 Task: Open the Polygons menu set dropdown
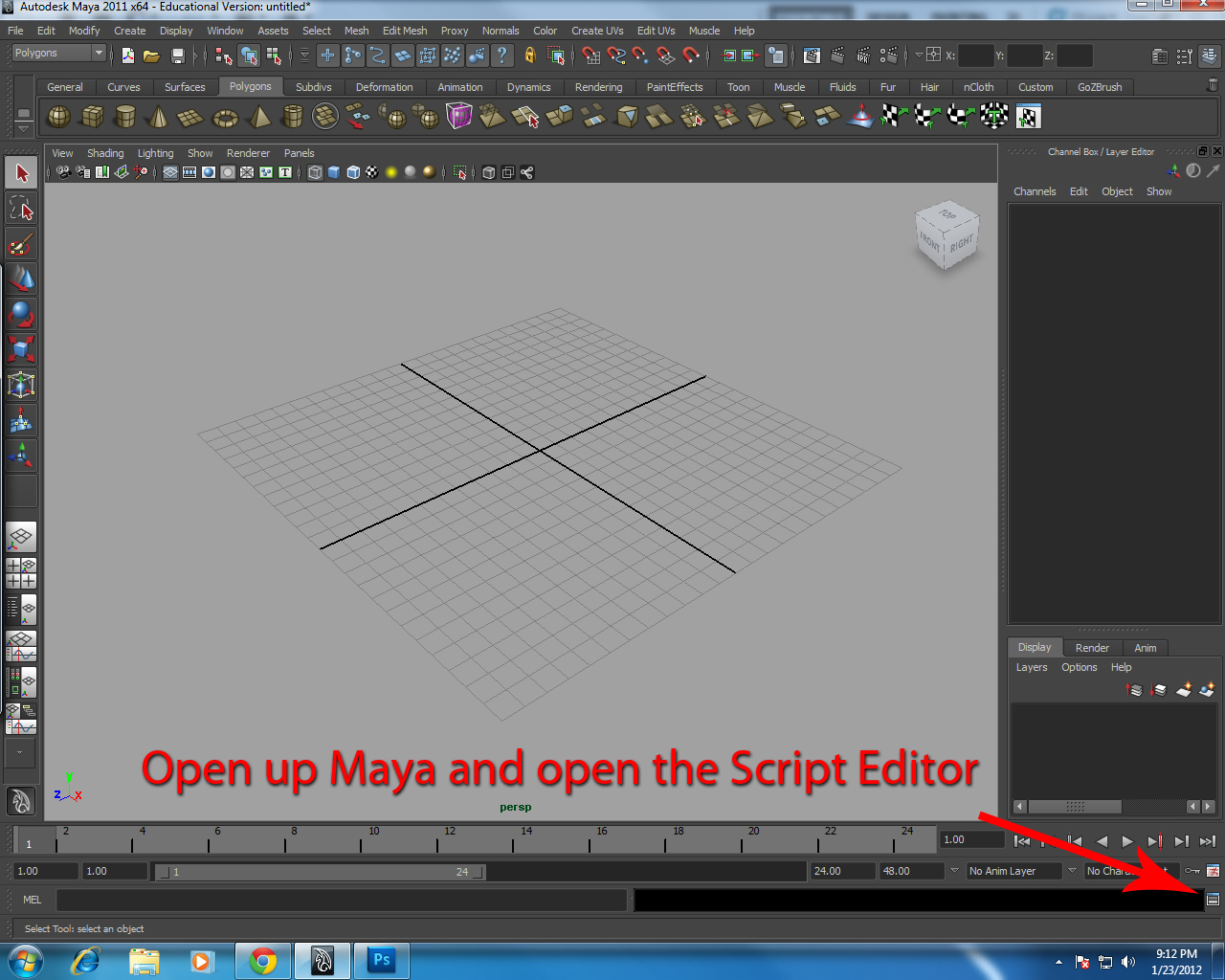click(x=58, y=54)
